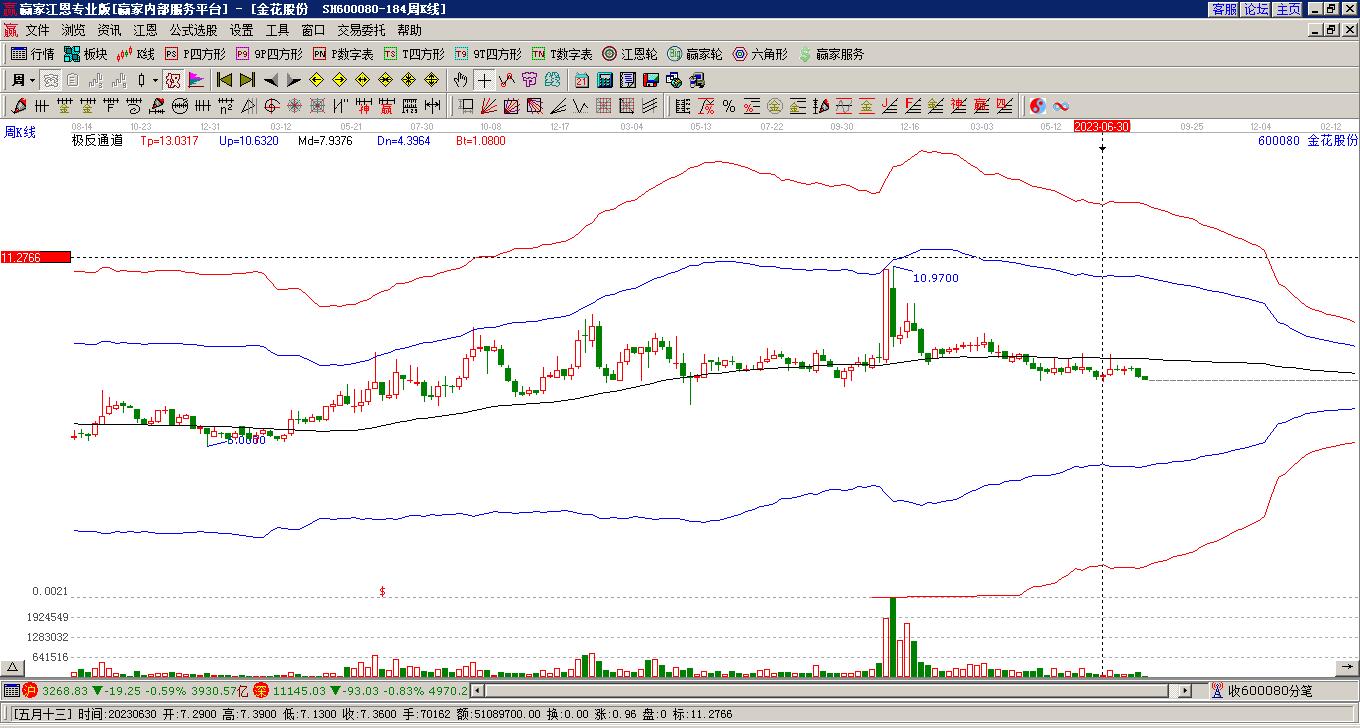Open the 工具 menu
Image resolution: width=1360 pixels, height=728 pixels.
click(x=277, y=30)
